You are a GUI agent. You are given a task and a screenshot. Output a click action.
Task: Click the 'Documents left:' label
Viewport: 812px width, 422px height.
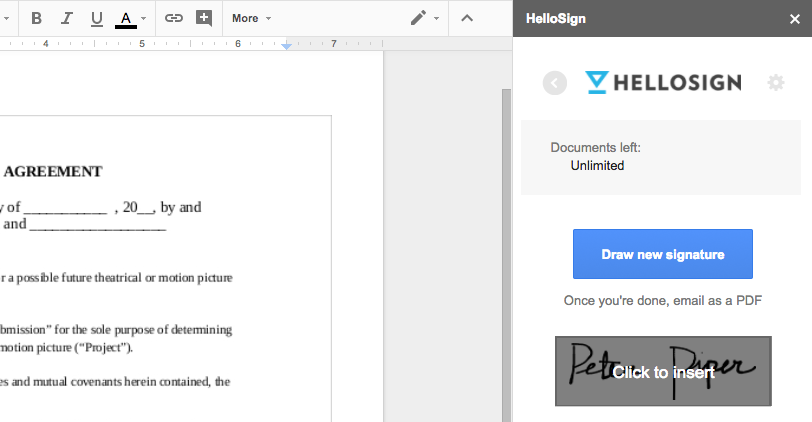tap(596, 148)
